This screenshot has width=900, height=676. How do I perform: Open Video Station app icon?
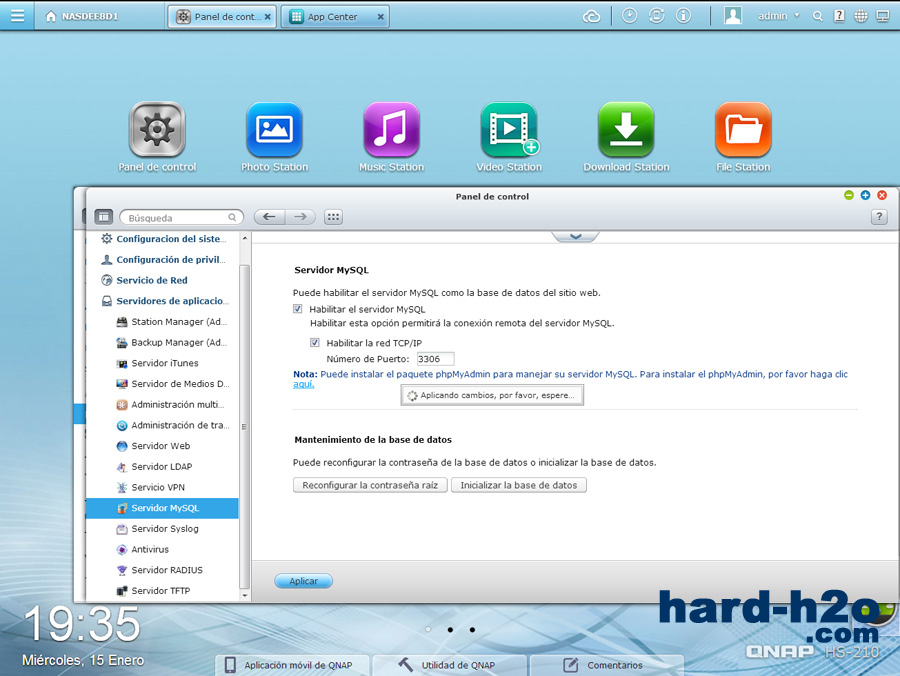tap(509, 130)
